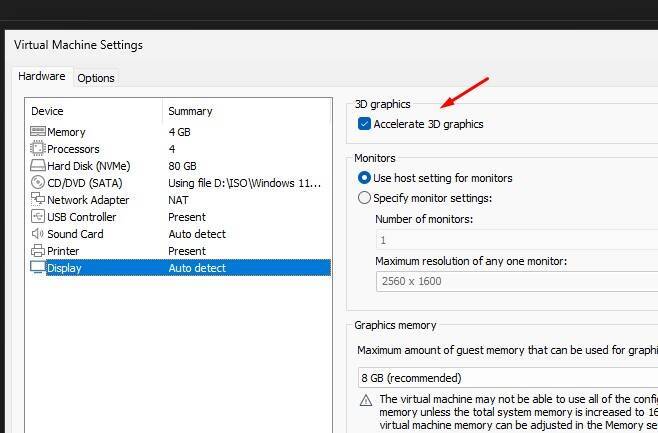Switch to the Hardware tab

(x=42, y=76)
